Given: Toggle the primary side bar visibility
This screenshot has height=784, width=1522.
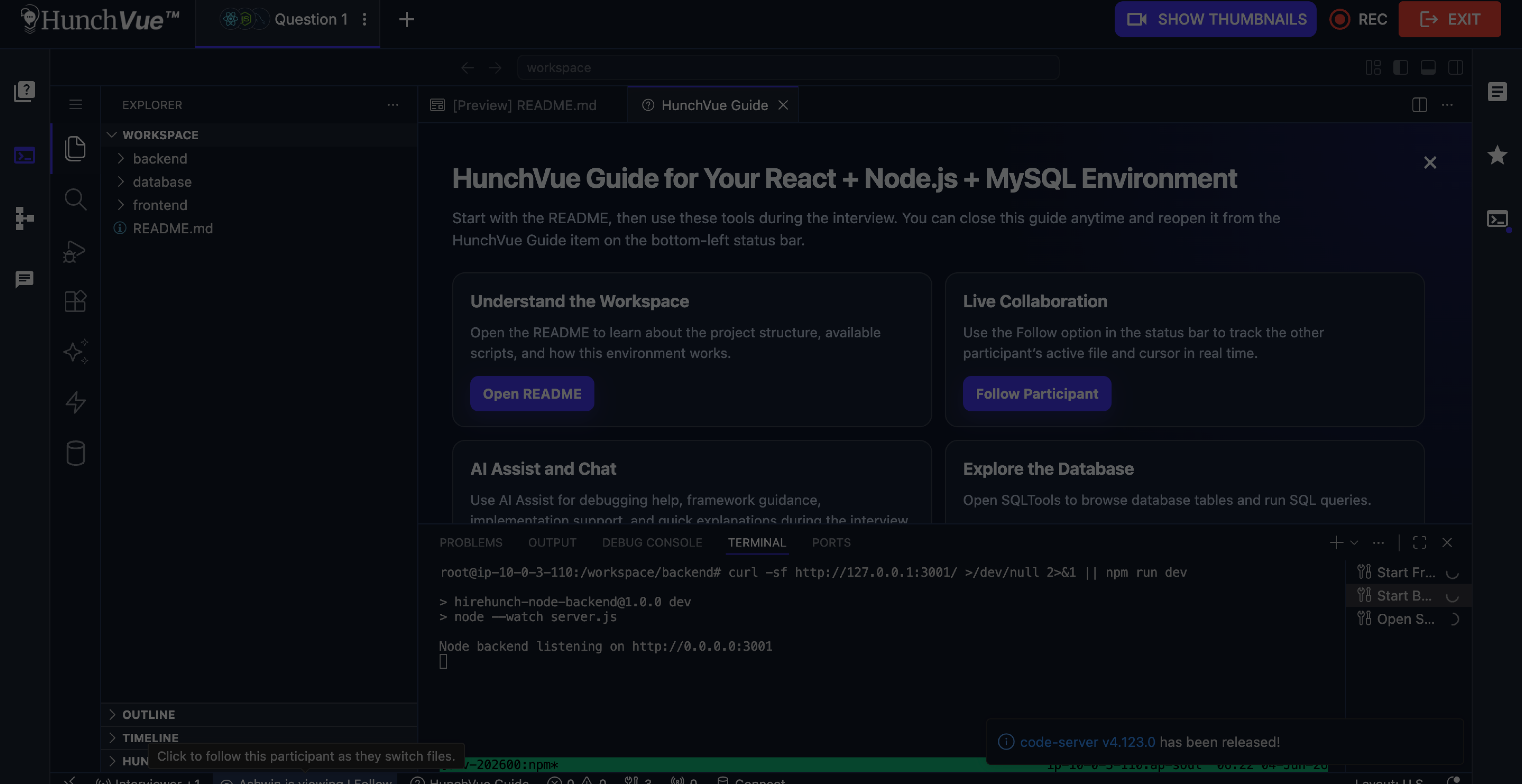Looking at the screenshot, I should coord(1401,68).
